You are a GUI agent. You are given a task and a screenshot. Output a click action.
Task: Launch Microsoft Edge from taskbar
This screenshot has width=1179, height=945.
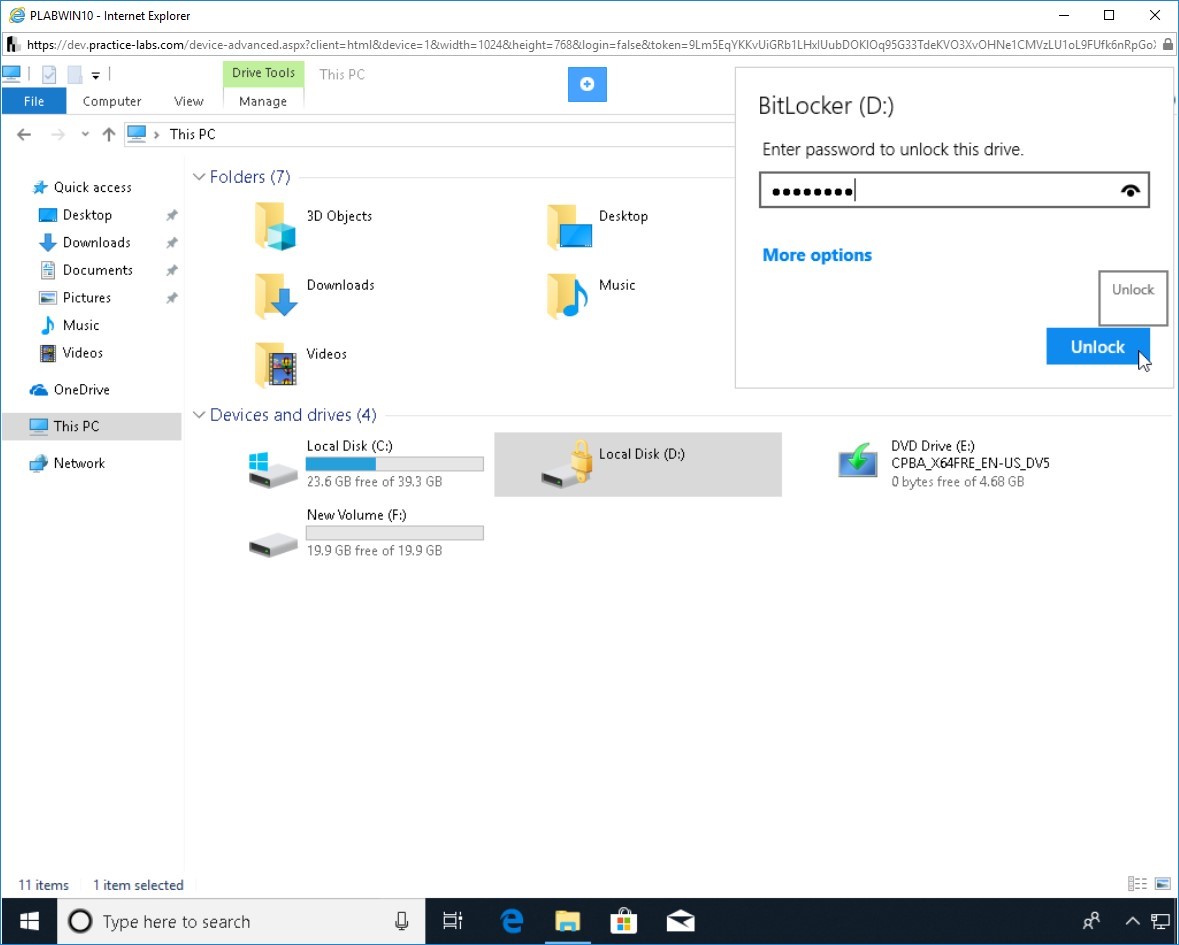click(511, 921)
